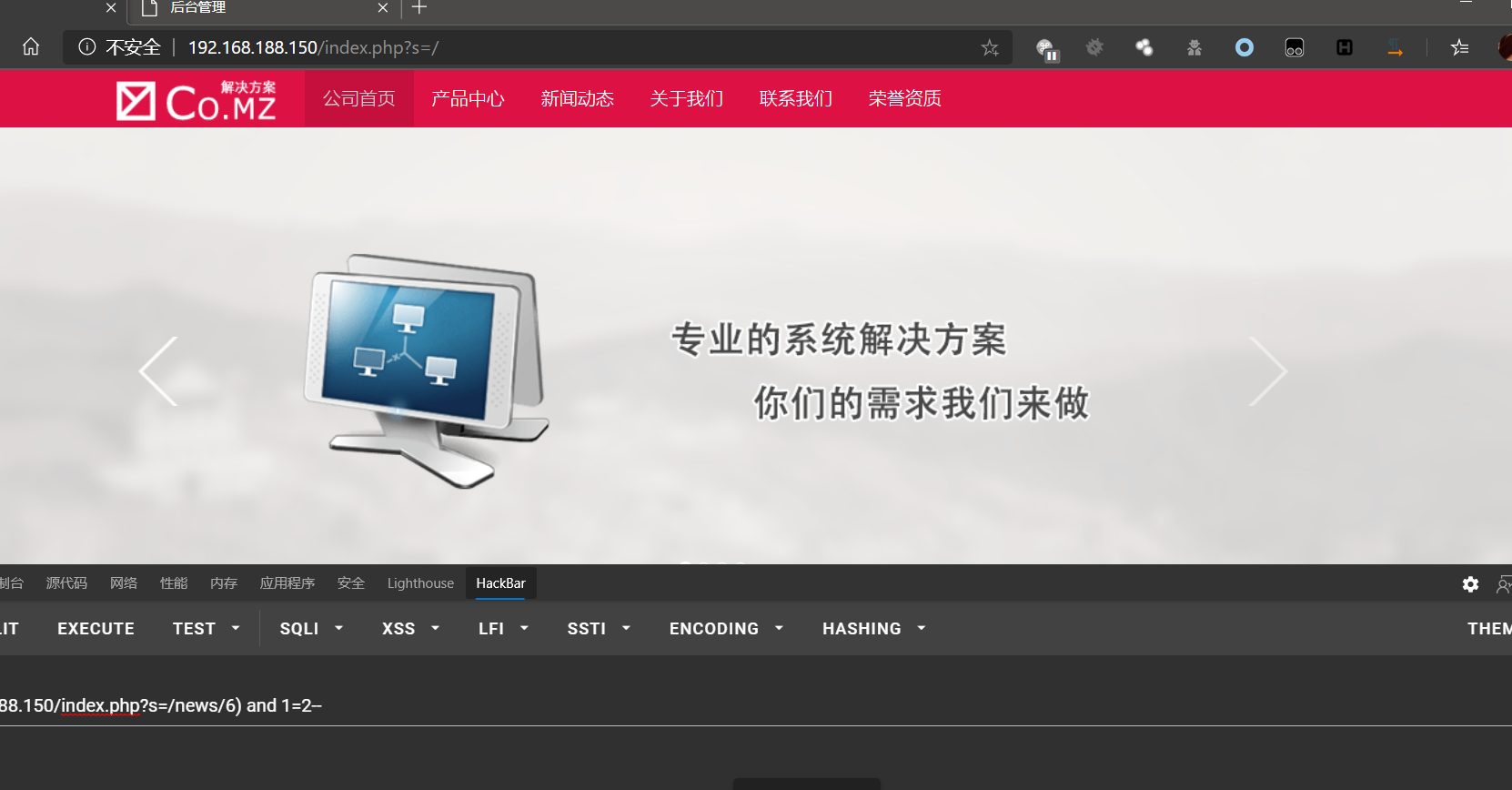
Task: Click the gray bug extension icon
Action: 1094,47
